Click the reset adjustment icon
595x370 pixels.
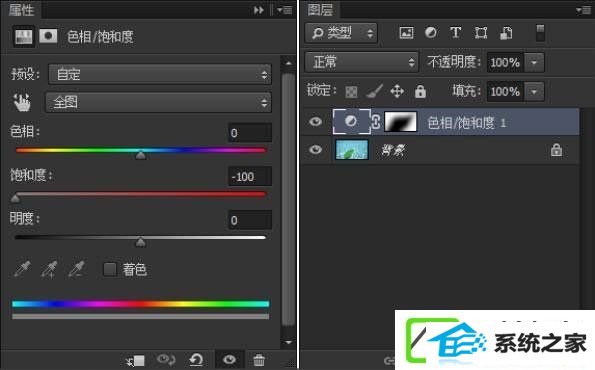(x=196, y=359)
